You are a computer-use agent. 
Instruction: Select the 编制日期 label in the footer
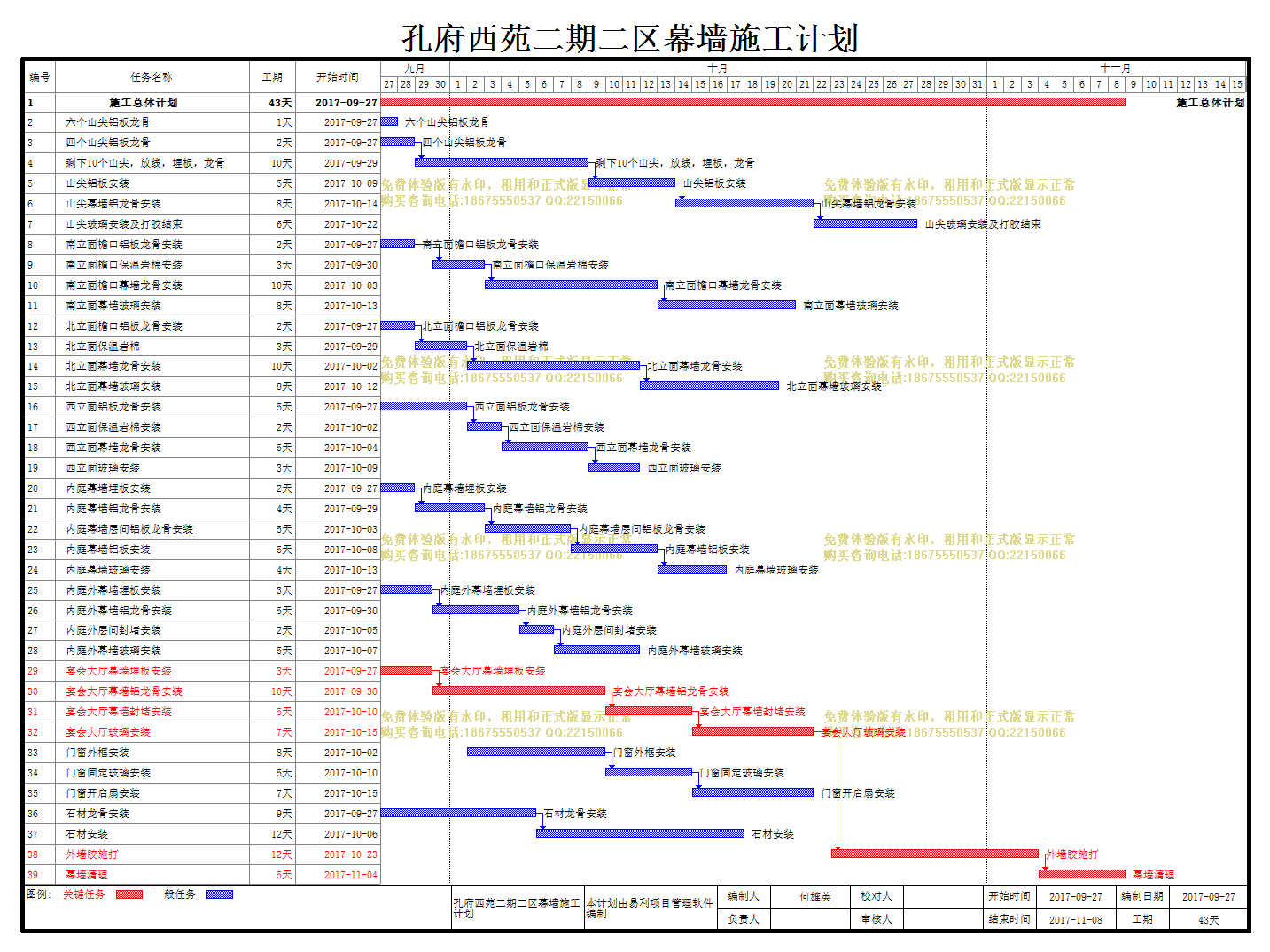1142,896
